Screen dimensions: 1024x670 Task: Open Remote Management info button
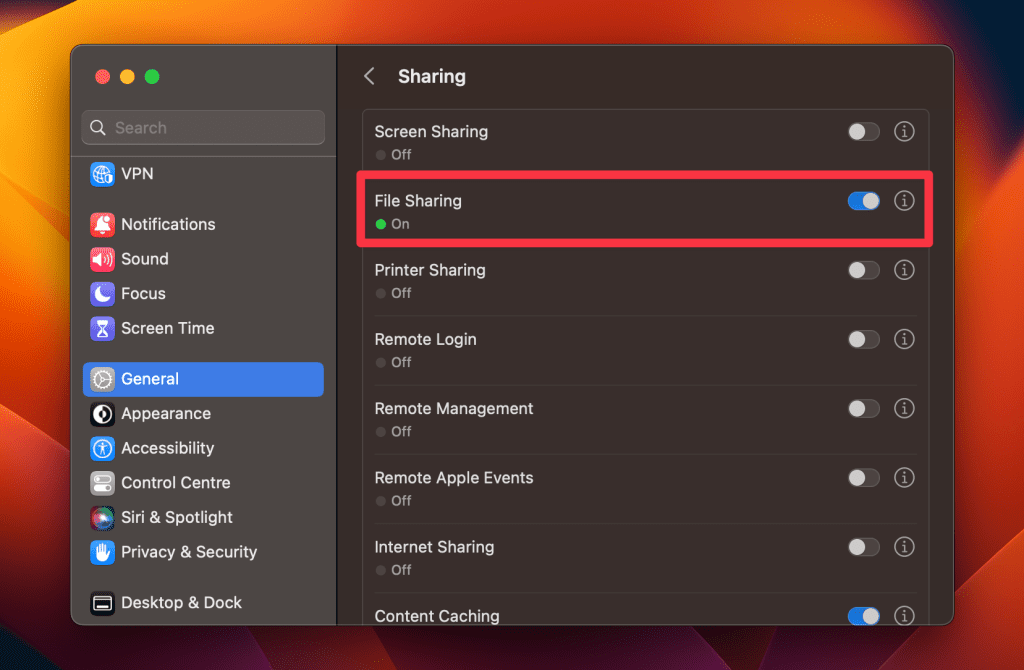pyautogui.click(x=904, y=409)
